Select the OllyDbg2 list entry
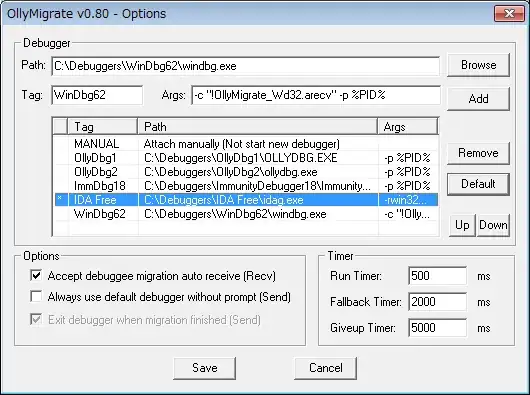This screenshot has width=530, height=395. [246, 172]
